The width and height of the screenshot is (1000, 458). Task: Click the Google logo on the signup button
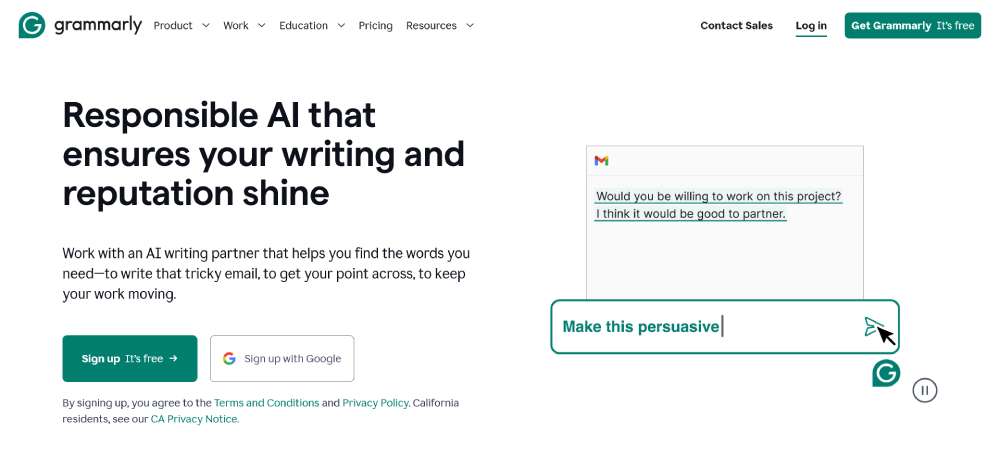point(229,358)
